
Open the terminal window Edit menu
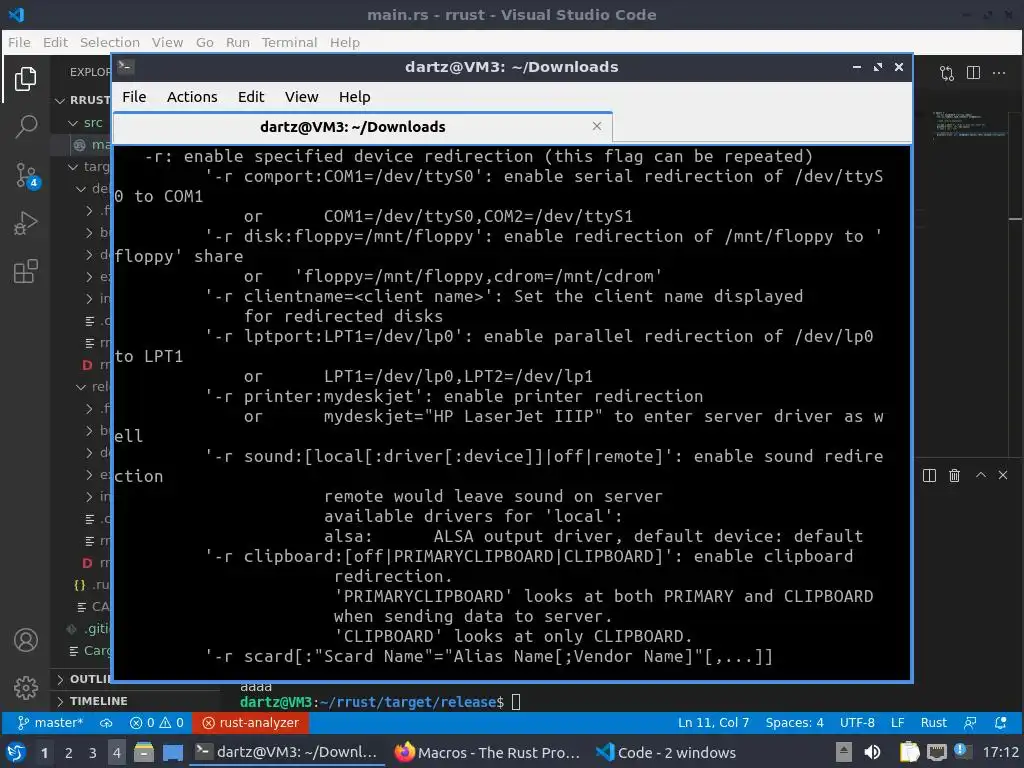[251, 97]
